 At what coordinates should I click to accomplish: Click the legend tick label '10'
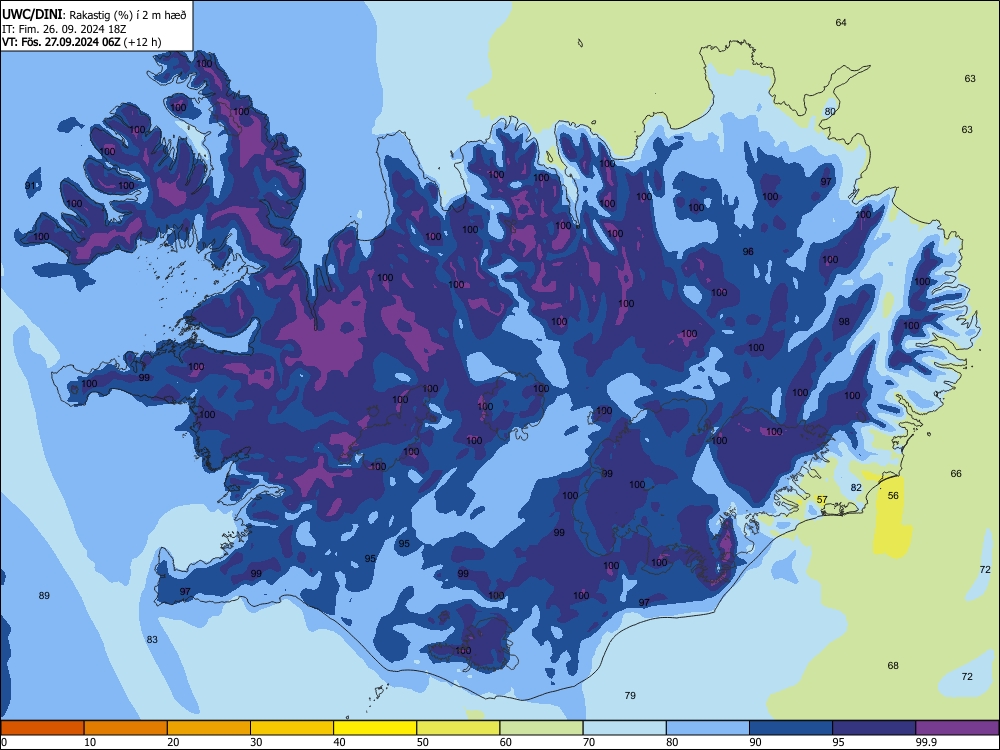pyautogui.click(x=90, y=742)
